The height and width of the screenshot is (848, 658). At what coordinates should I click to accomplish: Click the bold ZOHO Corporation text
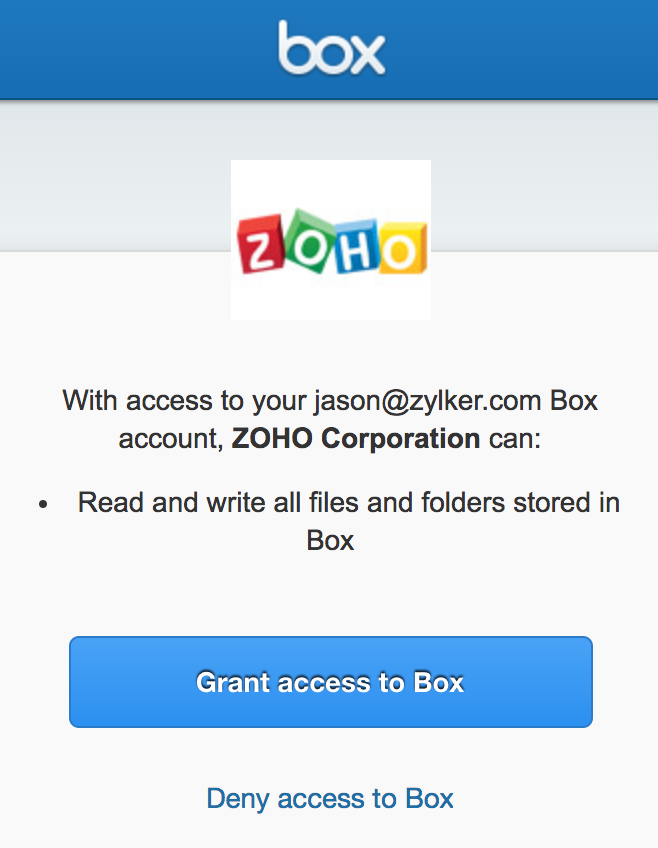tap(356, 438)
